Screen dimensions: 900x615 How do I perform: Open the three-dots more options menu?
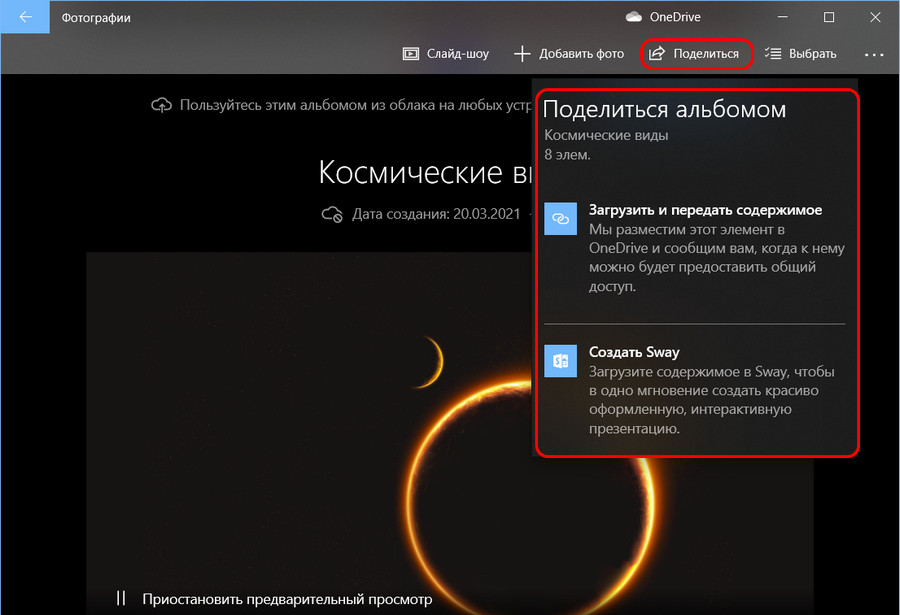[874, 54]
